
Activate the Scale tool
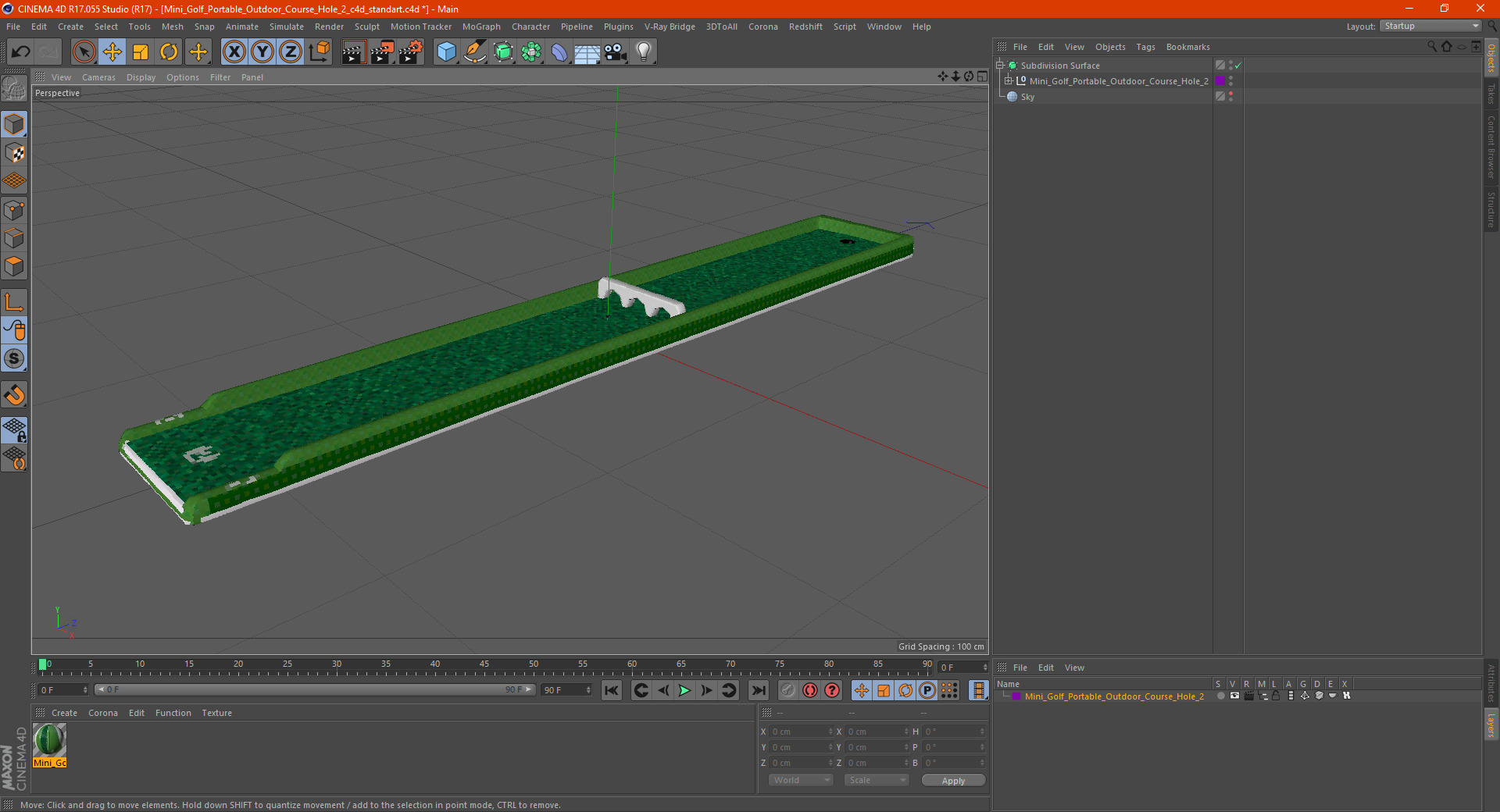point(141,52)
